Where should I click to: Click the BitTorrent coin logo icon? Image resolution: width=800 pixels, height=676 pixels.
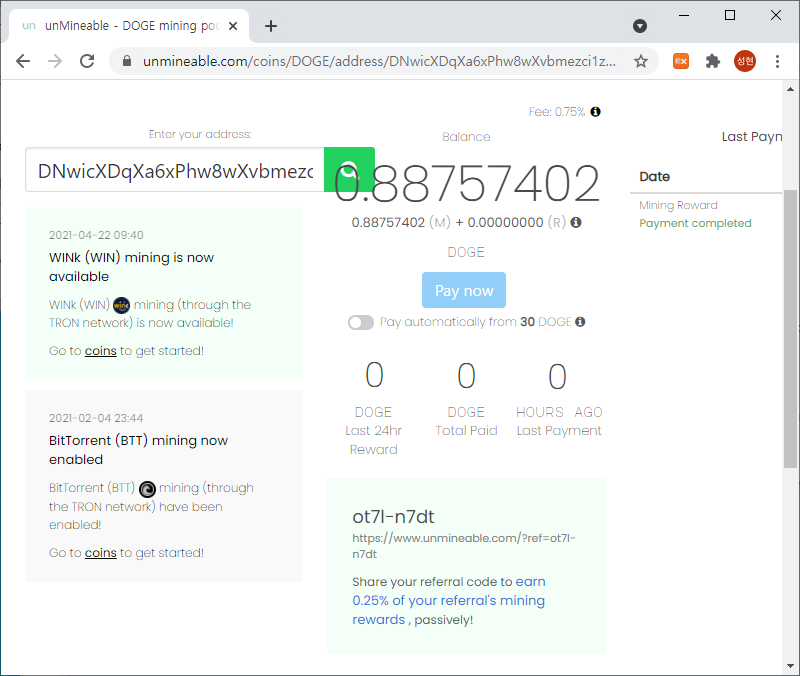(x=147, y=489)
